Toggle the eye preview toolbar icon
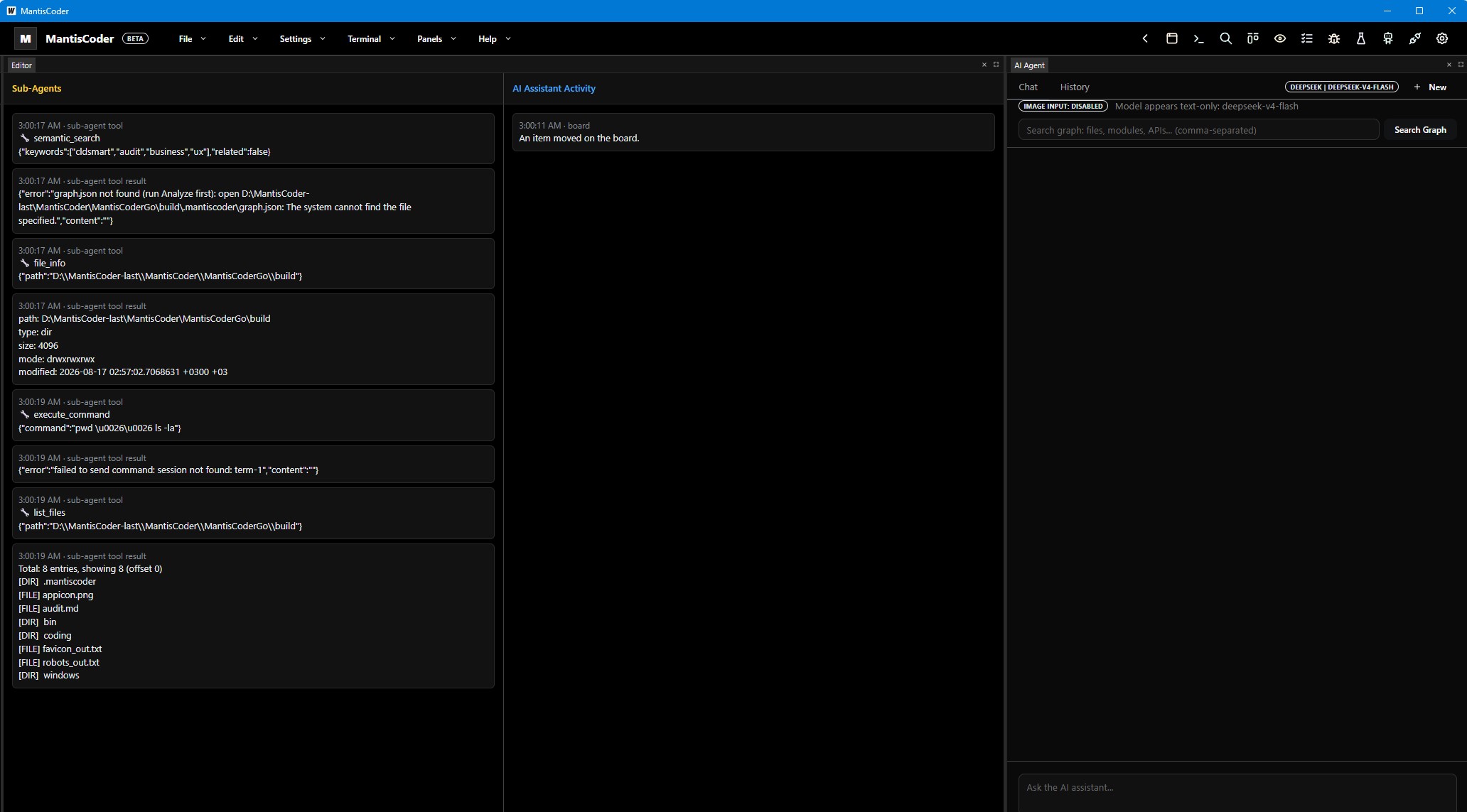The width and height of the screenshot is (1467, 812). (1280, 39)
